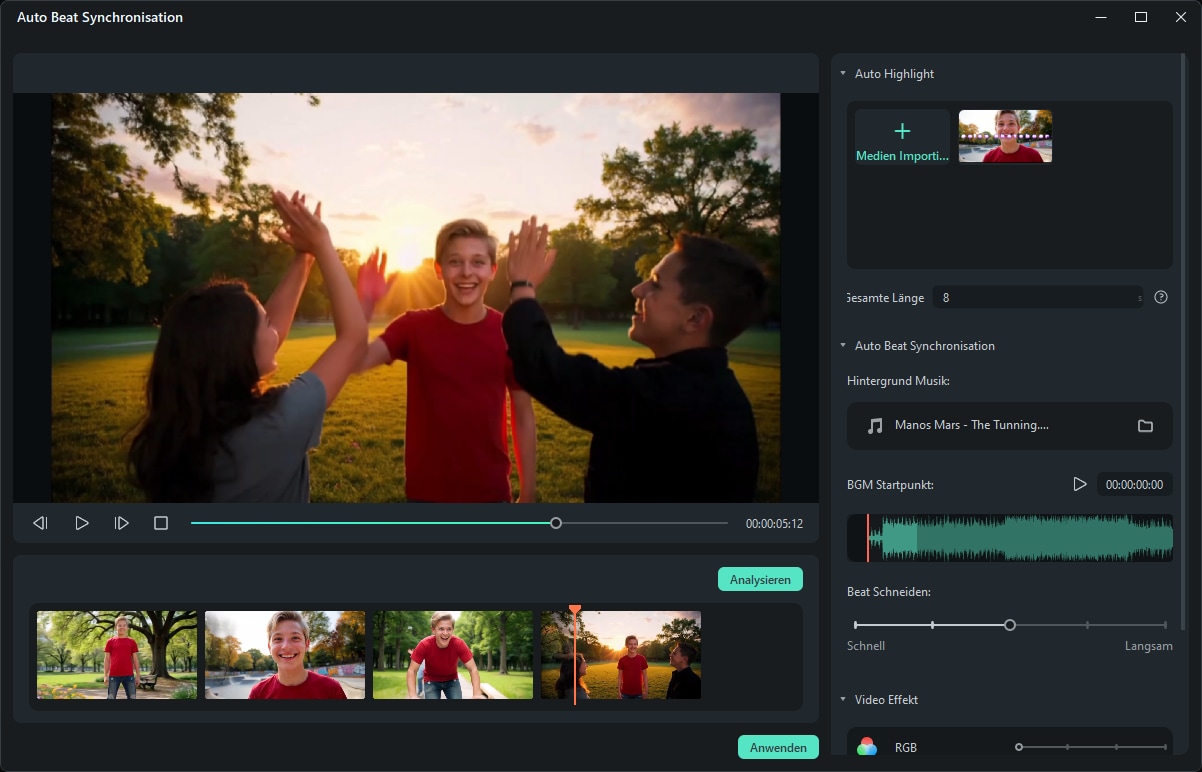Stop the video preview playback
1202x772 pixels.
coord(161,522)
